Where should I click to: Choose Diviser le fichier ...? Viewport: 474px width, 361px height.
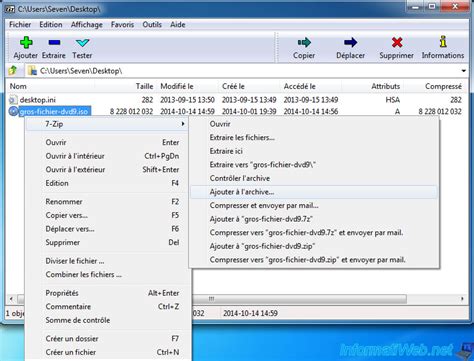point(107,261)
